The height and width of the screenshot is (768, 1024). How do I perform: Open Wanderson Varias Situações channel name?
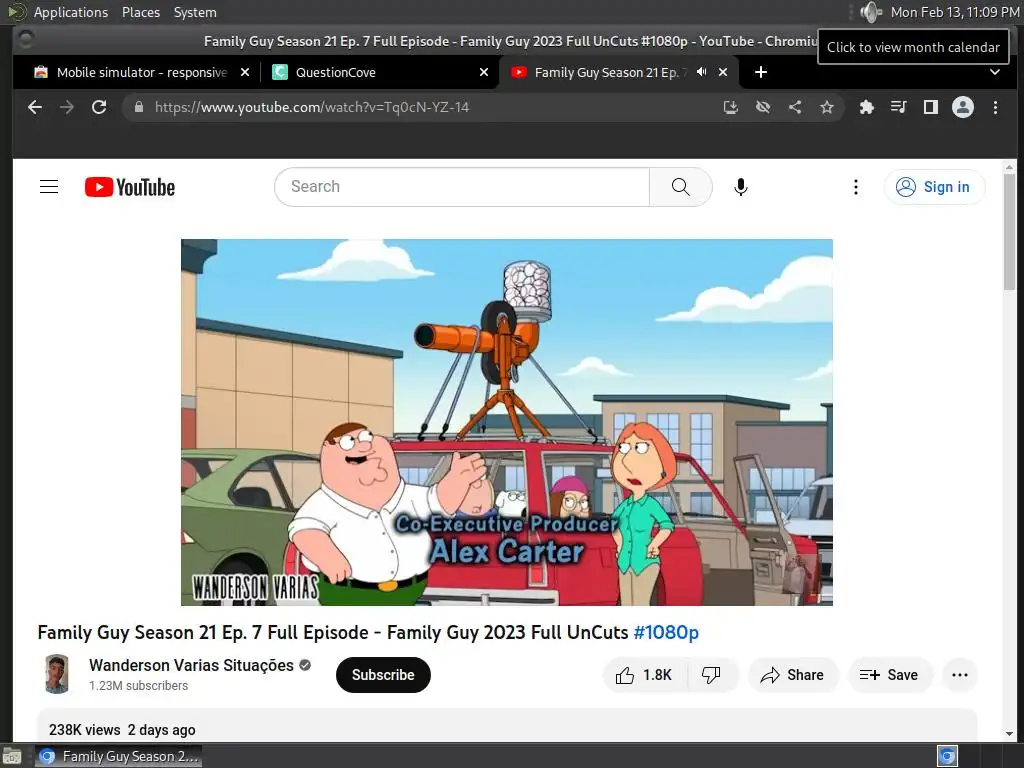pos(191,665)
